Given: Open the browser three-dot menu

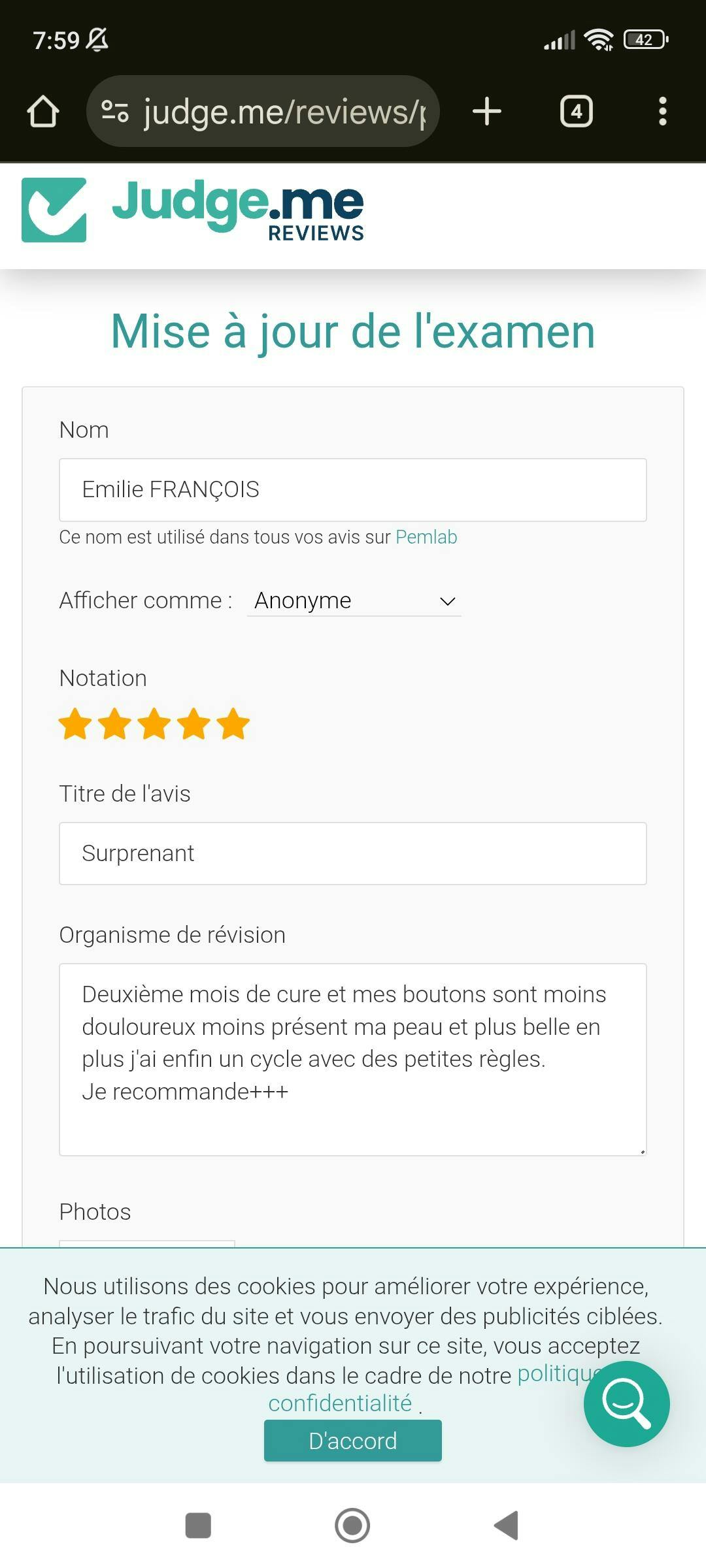Looking at the screenshot, I should coord(662,112).
